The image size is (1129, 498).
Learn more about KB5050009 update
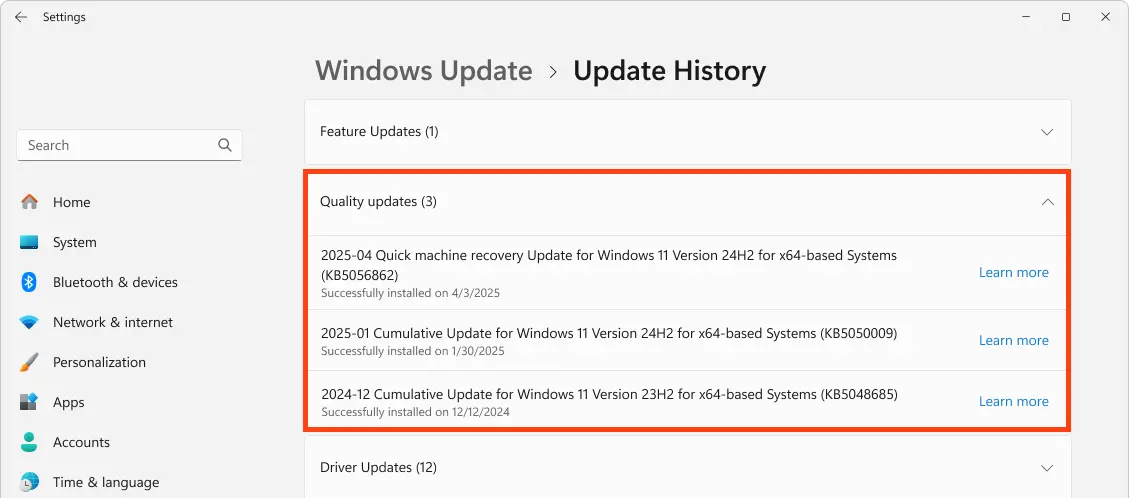[x=1013, y=340]
